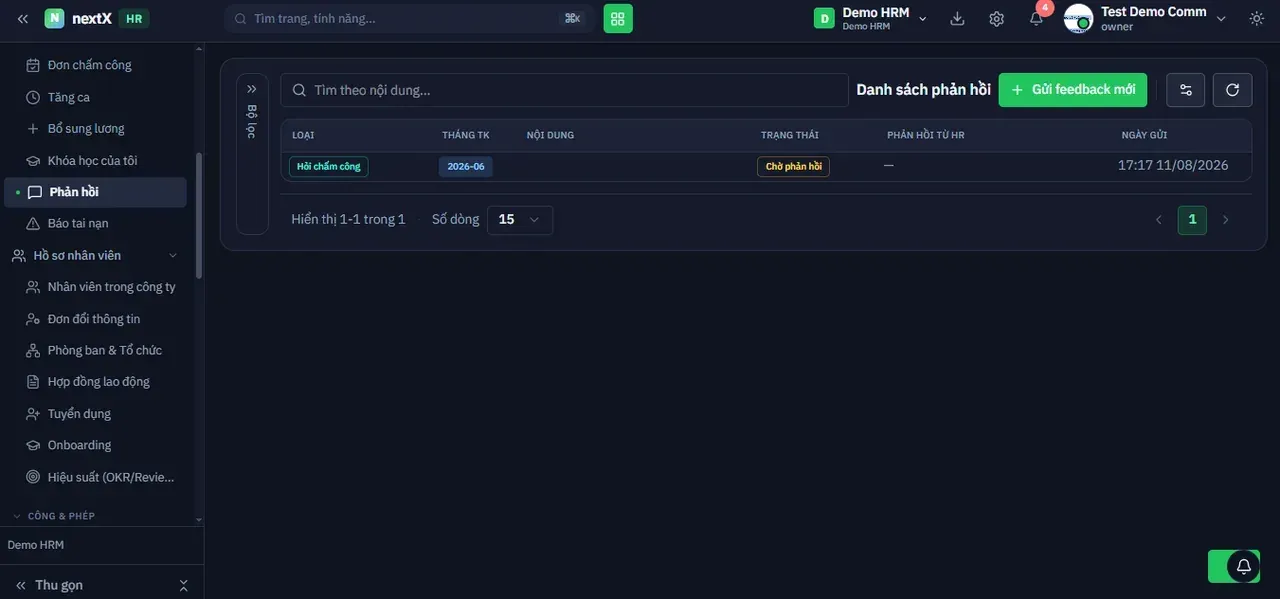Go to previous page arrow

tap(1159, 220)
